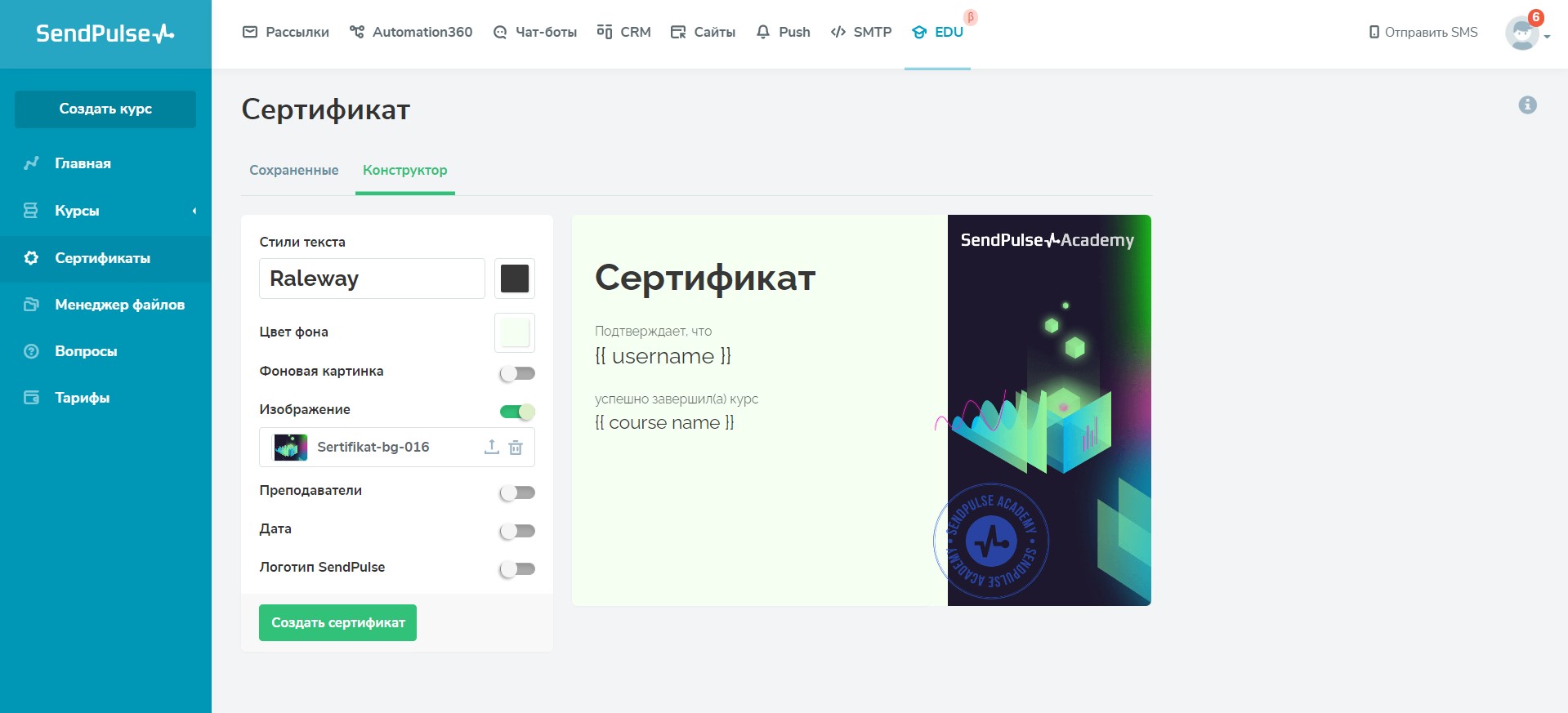1568x713 pixels.
Task: Open the Сайты menu item
Action: pyautogui.click(x=703, y=32)
